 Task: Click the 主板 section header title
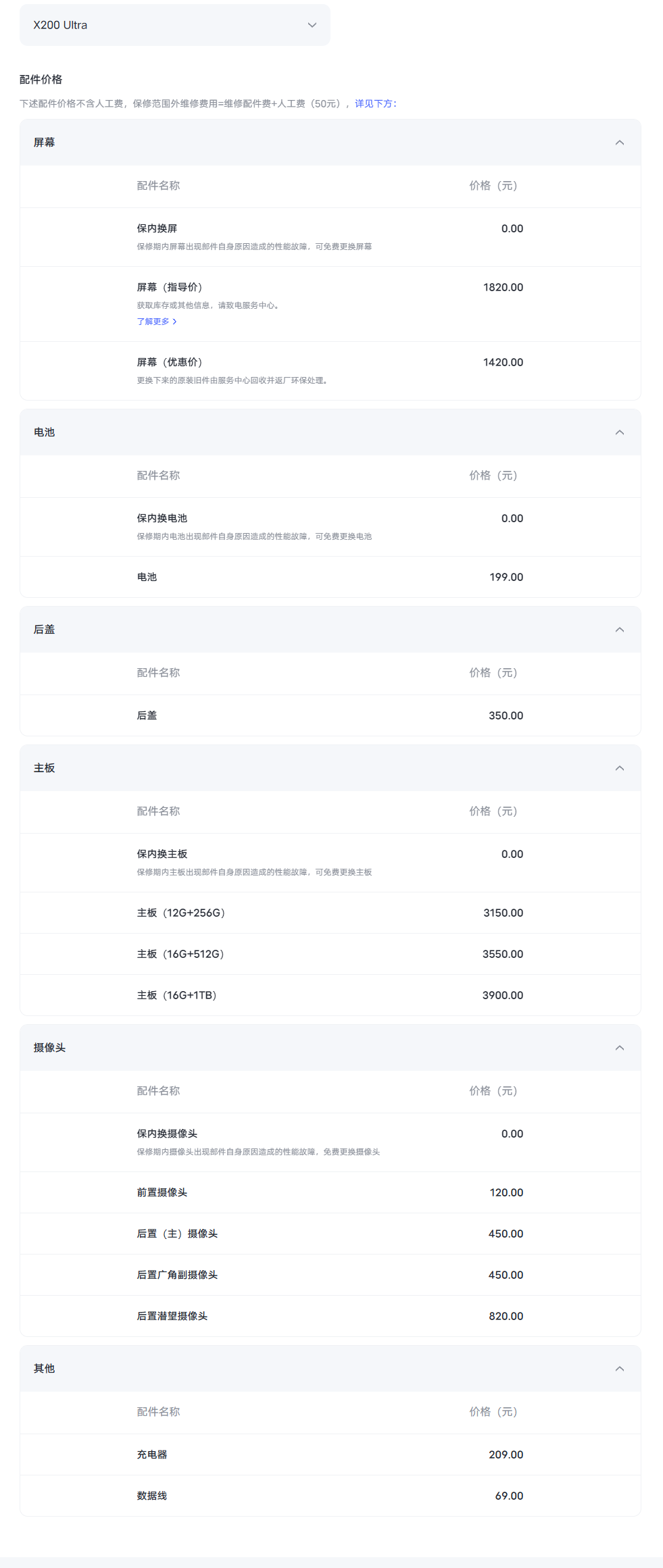[45, 768]
